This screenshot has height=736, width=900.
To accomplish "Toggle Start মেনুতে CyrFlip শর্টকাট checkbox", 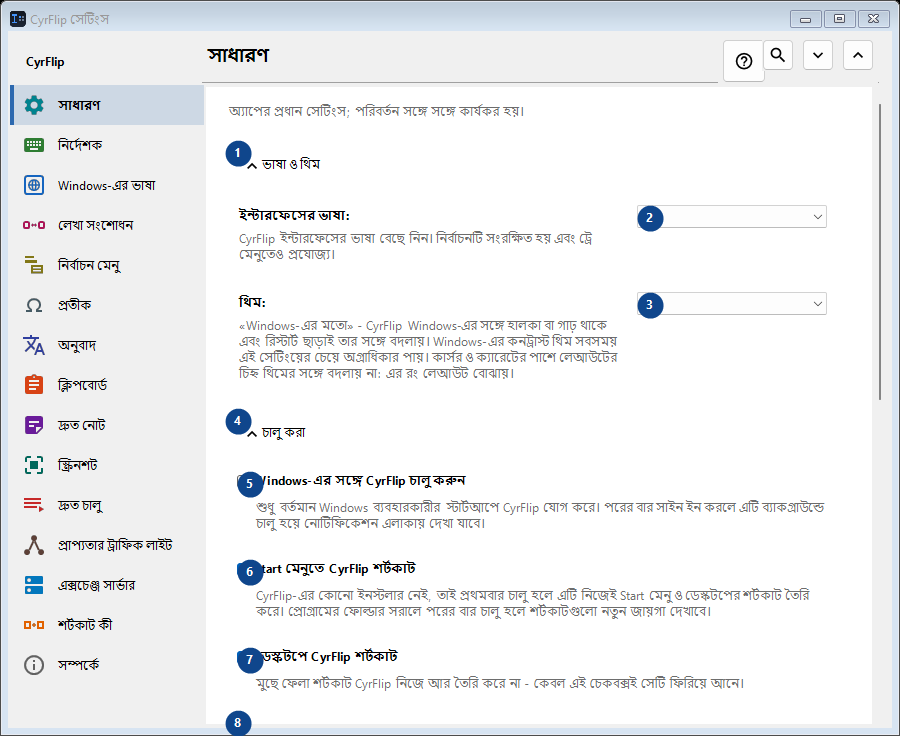I will click(x=243, y=568).
